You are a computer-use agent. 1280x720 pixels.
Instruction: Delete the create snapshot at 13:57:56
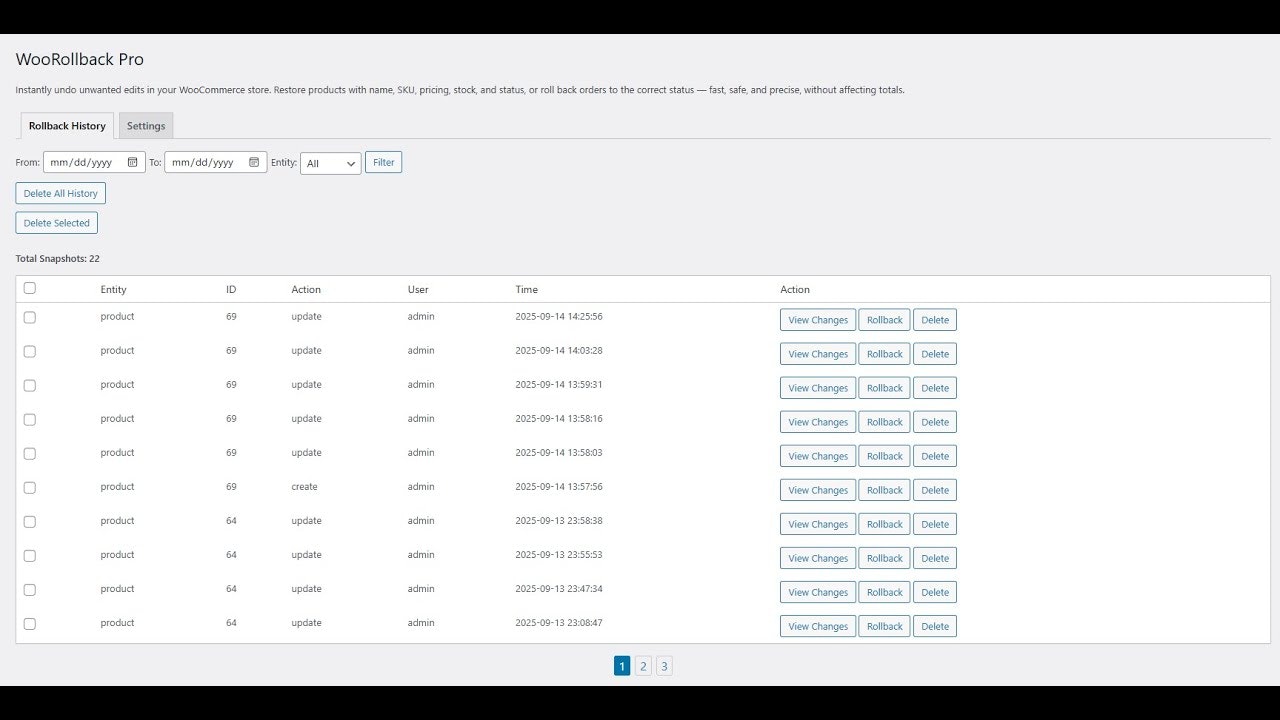pyautogui.click(x=935, y=490)
